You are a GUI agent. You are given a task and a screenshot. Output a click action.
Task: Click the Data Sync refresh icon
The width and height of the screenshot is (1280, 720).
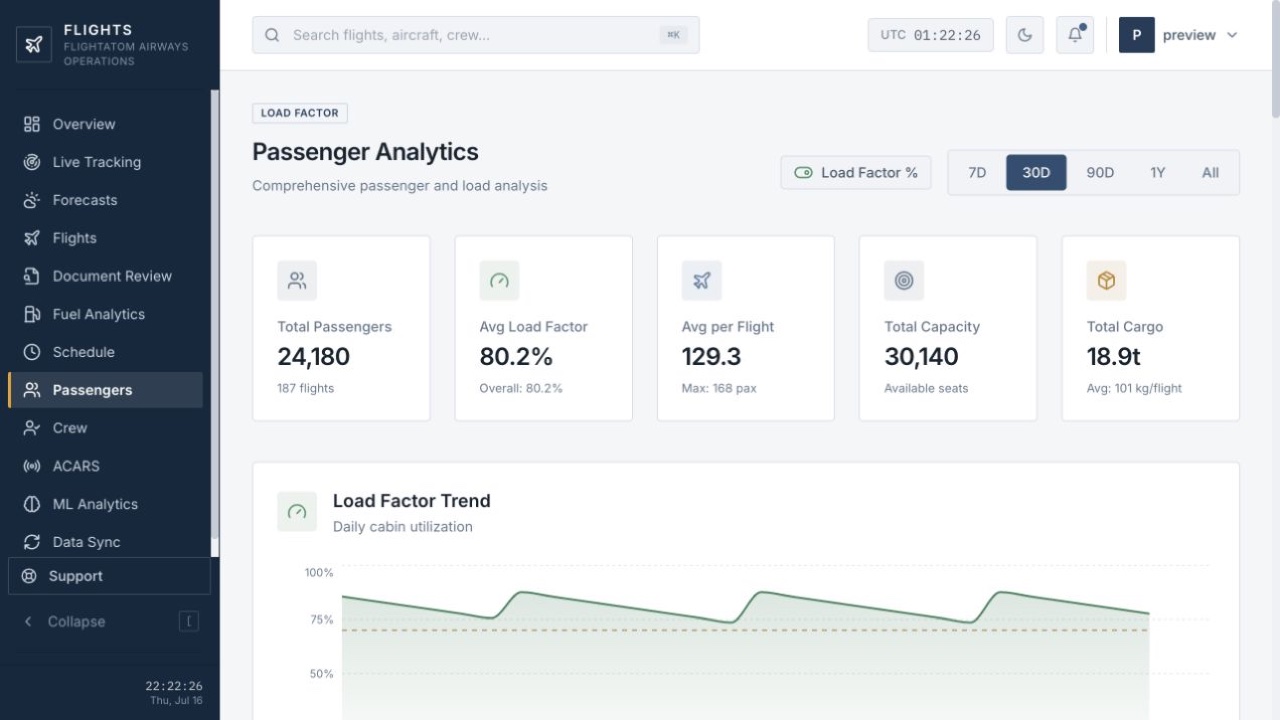click(x=32, y=542)
